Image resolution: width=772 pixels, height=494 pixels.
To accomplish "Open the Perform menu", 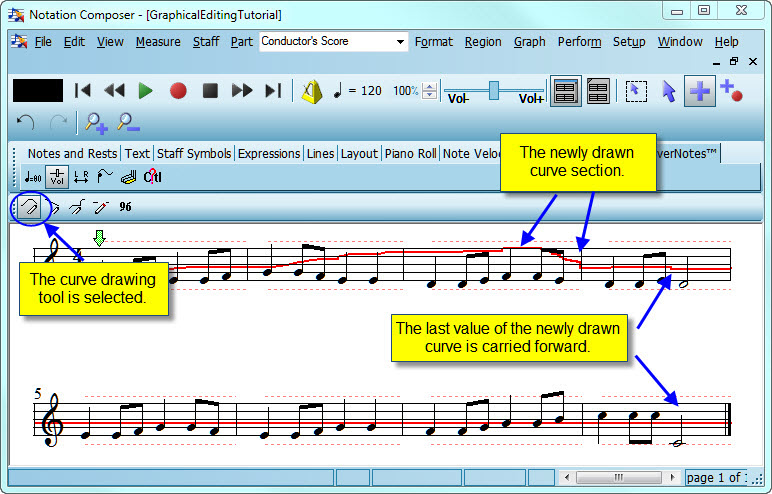I will coord(579,42).
